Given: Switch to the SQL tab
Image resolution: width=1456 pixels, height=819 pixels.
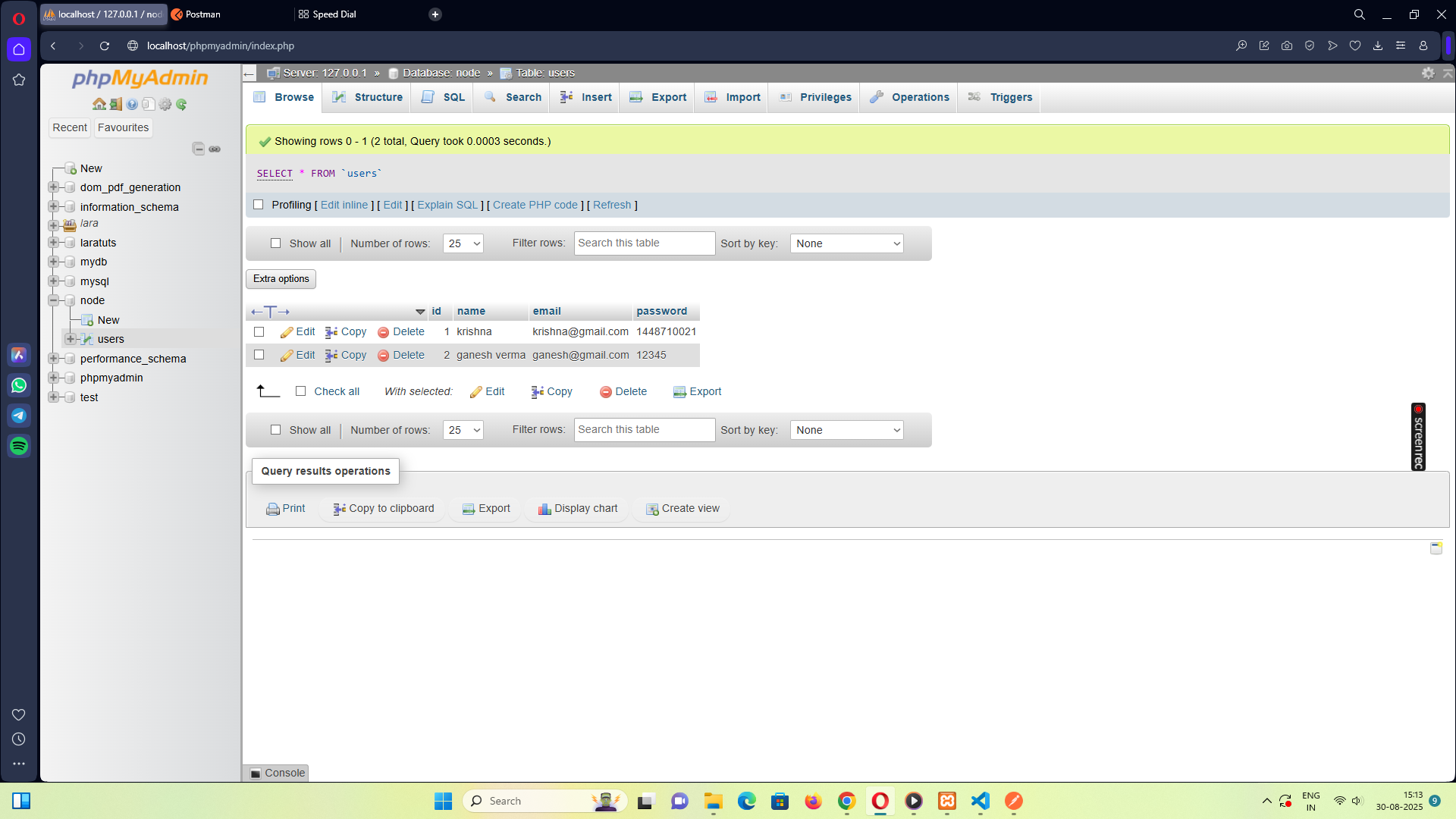Looking at the screenshot, I should click(x=443, y=97).
